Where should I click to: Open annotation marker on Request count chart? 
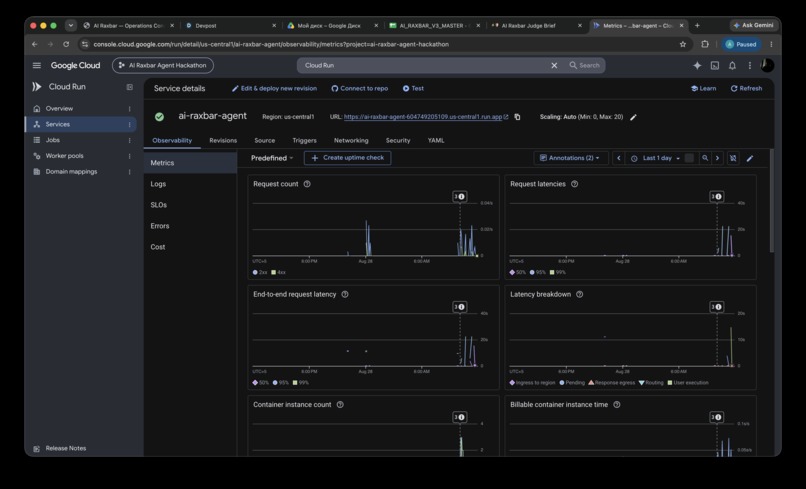point(460,196)
